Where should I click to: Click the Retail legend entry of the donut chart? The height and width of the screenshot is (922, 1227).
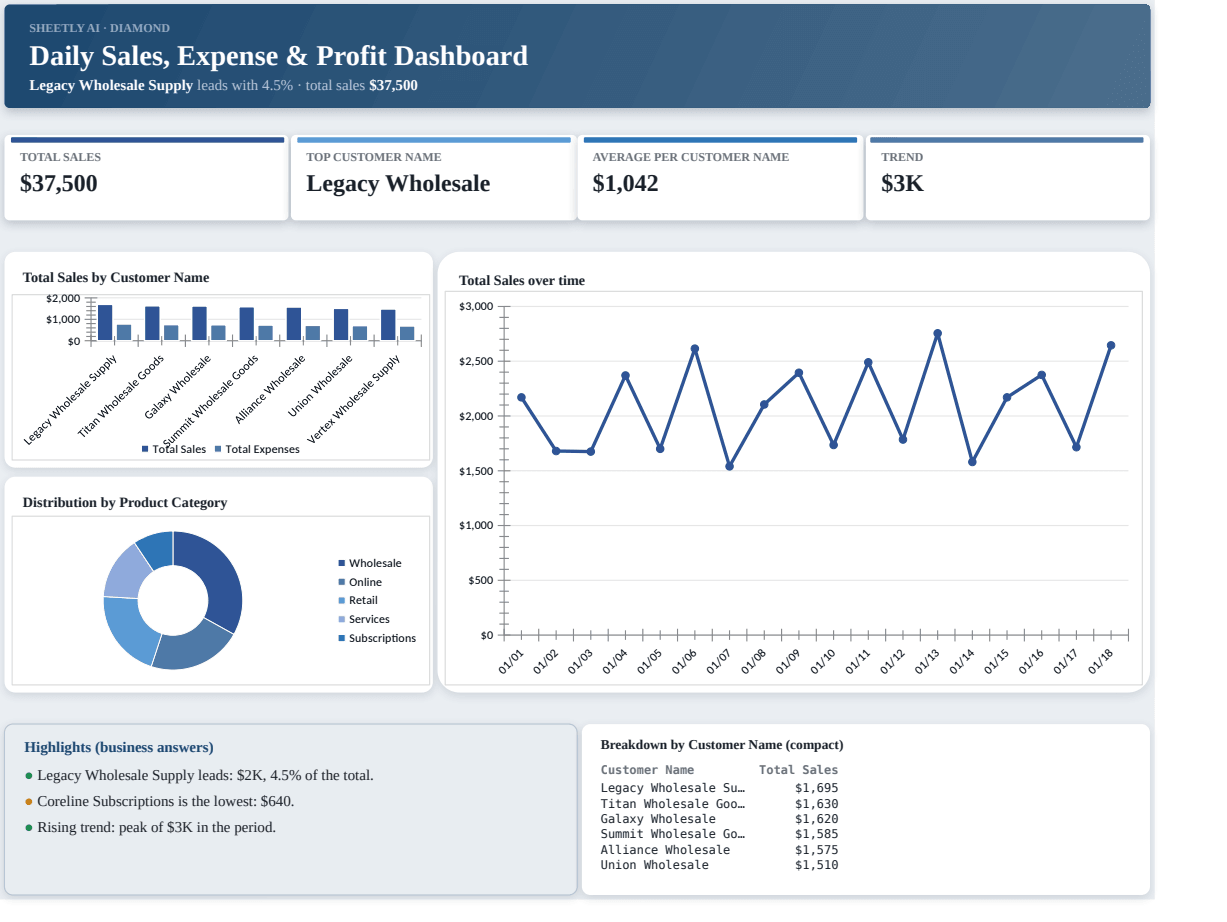click(x=358, y=600)
